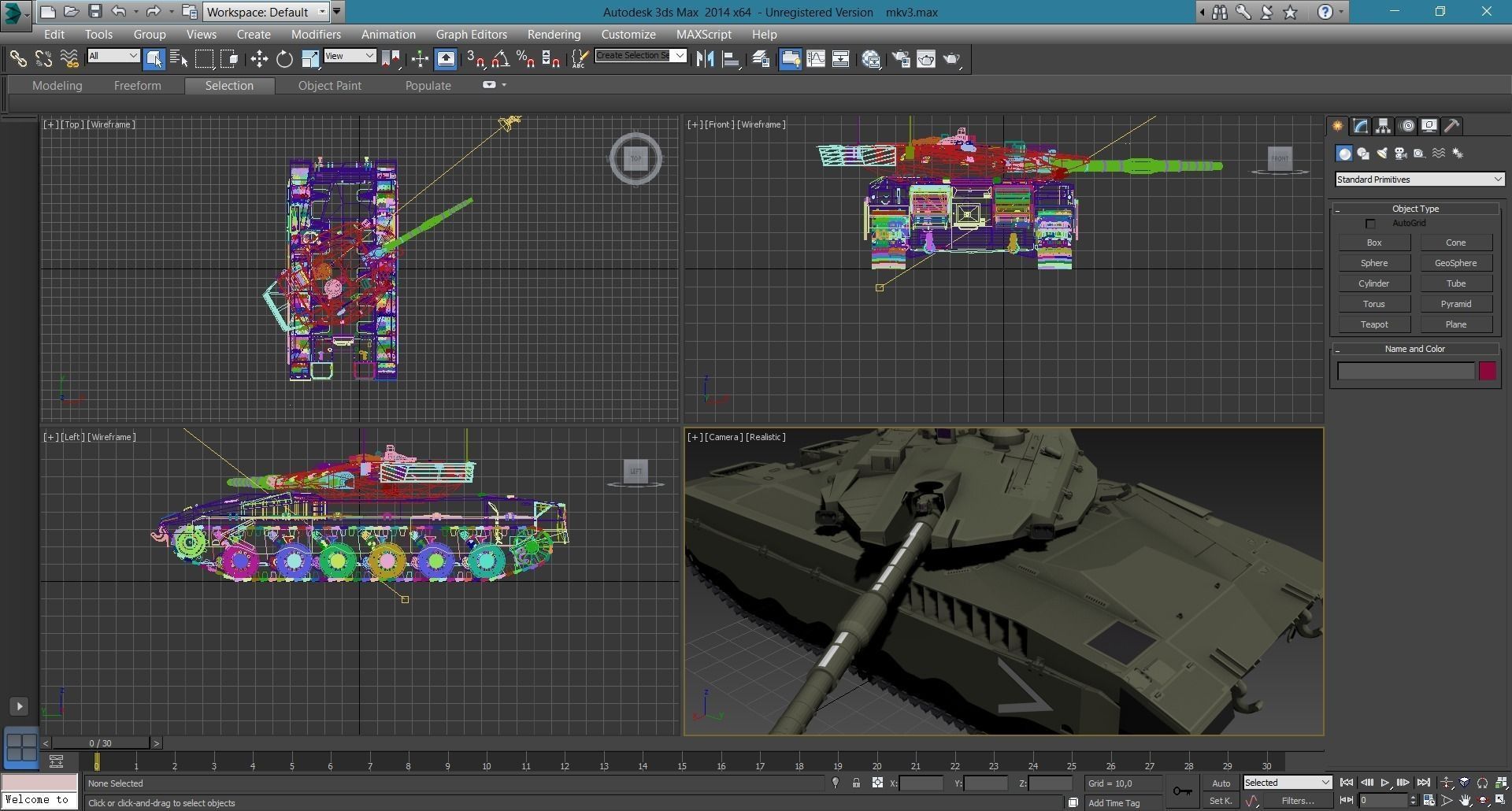Select the Select and Link tool

click(17, 59)
